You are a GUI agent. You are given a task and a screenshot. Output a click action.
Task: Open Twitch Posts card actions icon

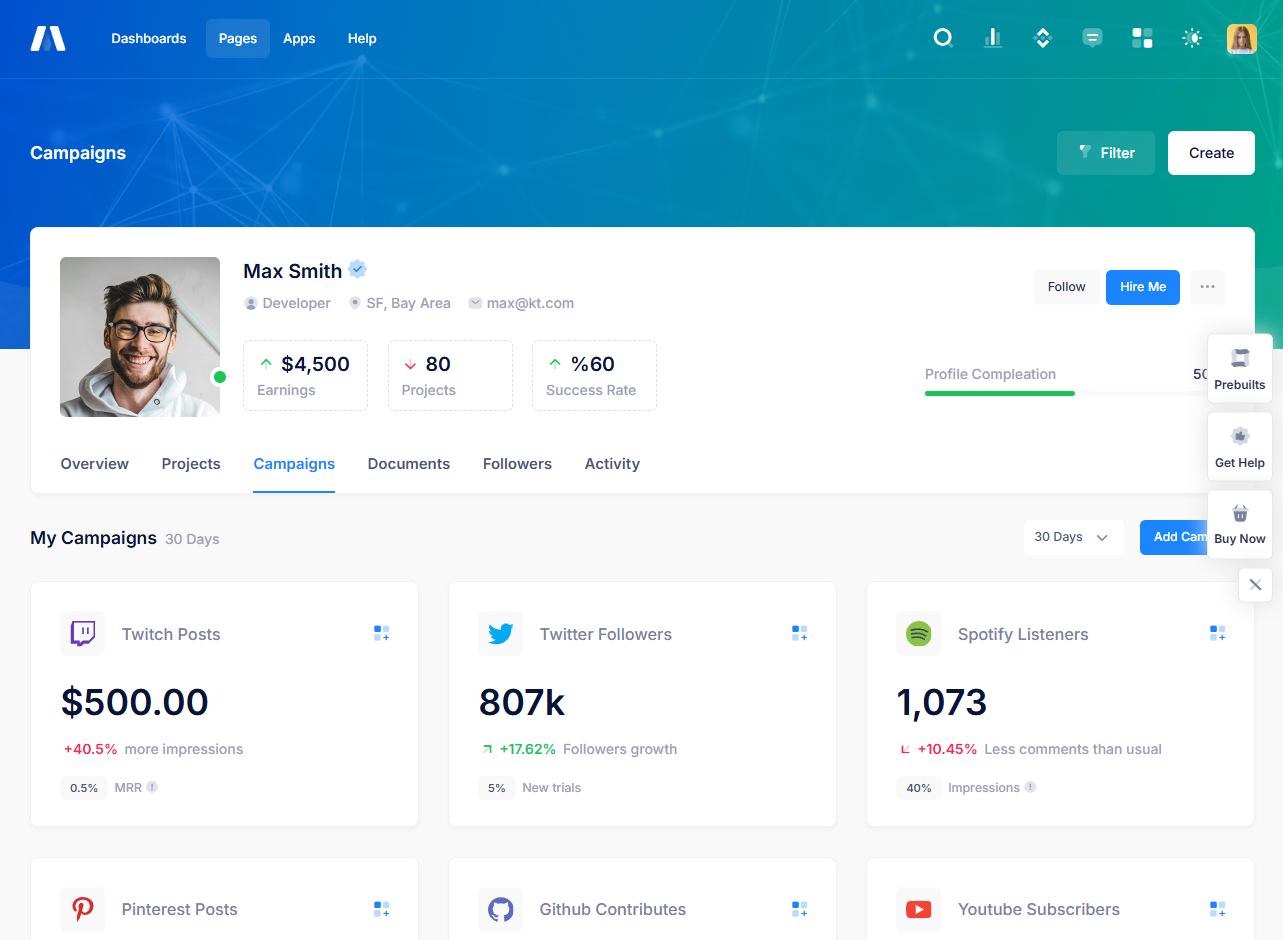coord(381,633)
